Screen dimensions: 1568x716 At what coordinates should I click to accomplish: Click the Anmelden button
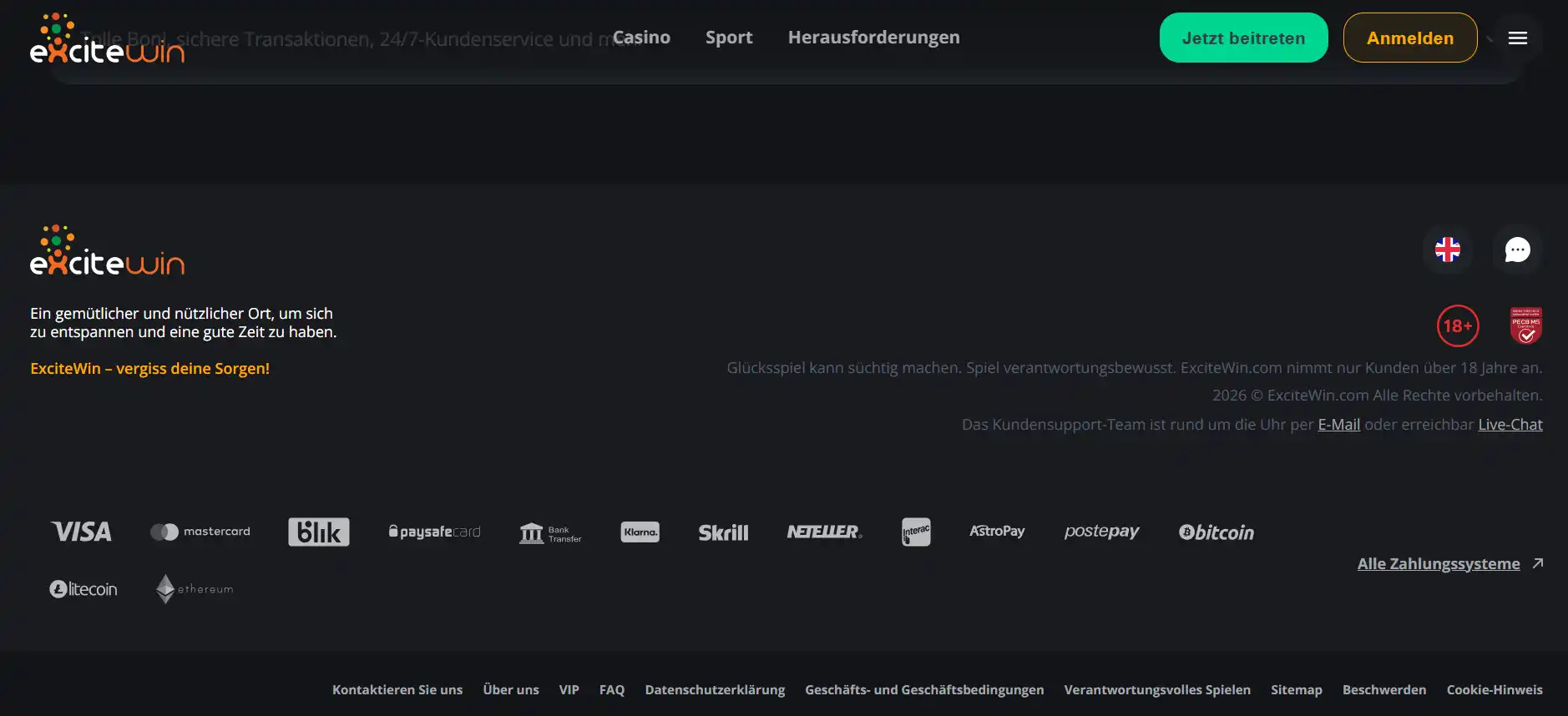1410,38
